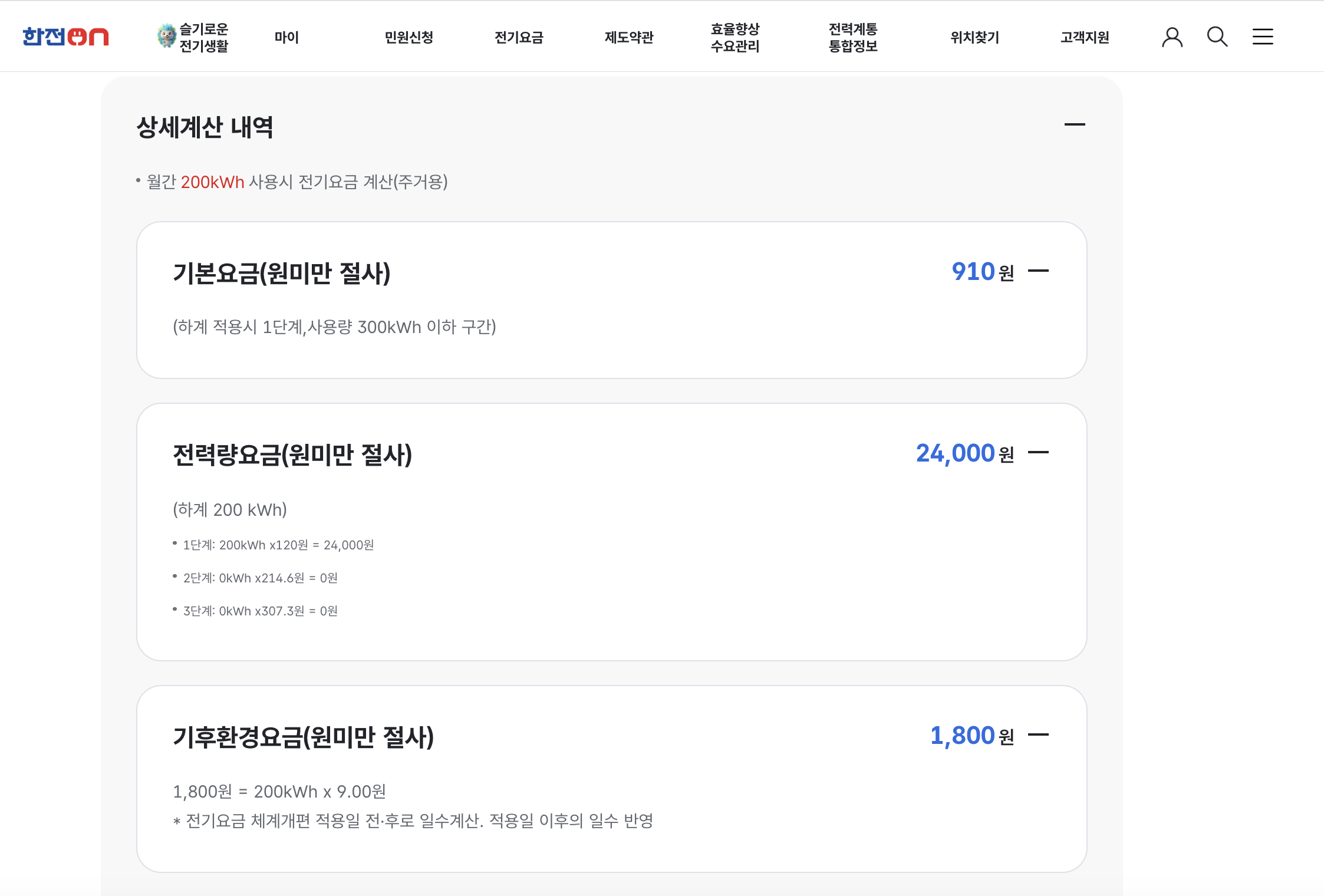The width and height of the screenshot is (1324, 896).
Task: Click the 기본요금(원미만 절사) heading
Action: point(282,273)
